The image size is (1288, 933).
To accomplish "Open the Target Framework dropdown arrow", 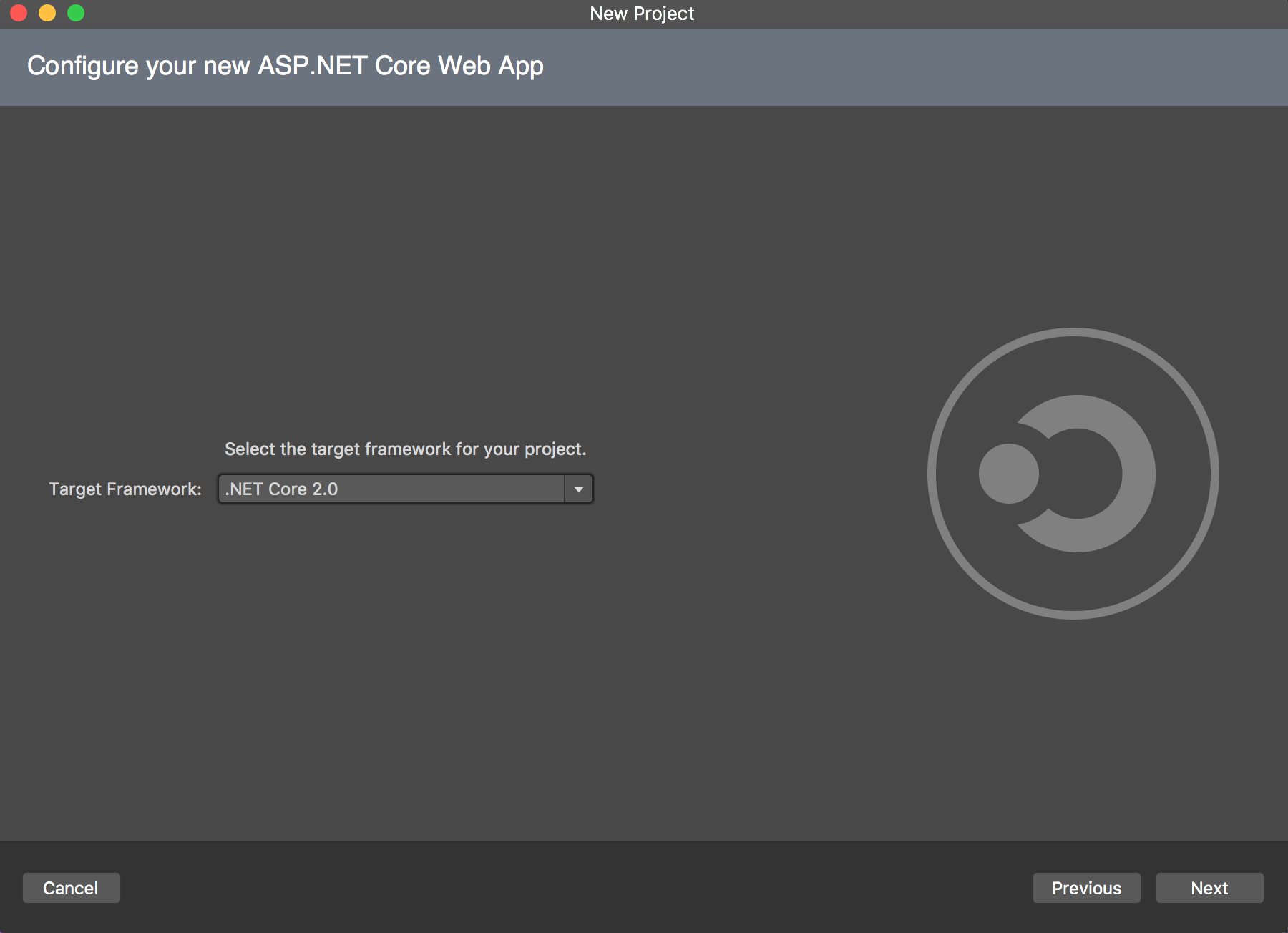I will point(578,489).
